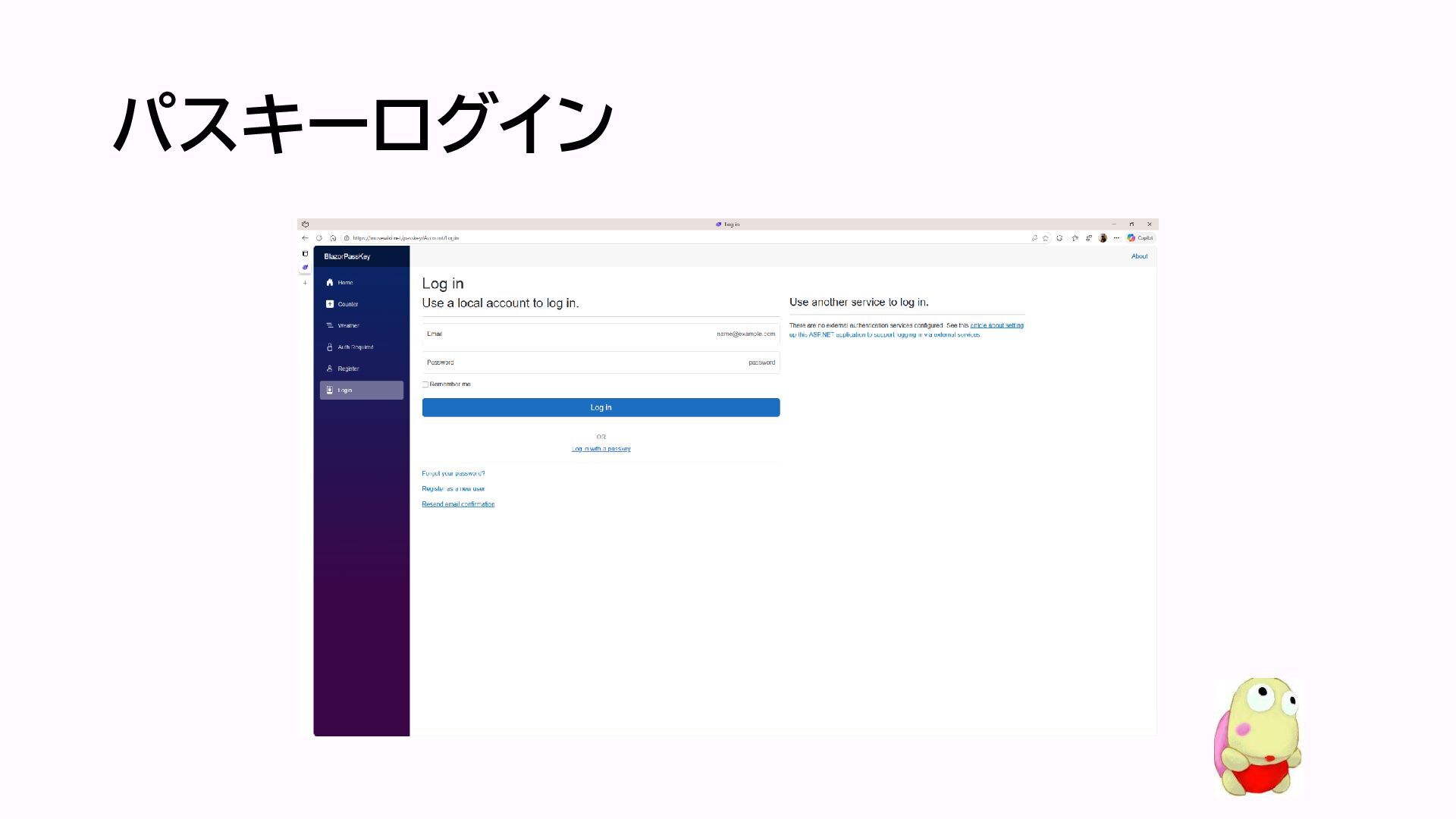Click the browser back arrow
The image size is (1456, 819).
[x=305, y=238]
